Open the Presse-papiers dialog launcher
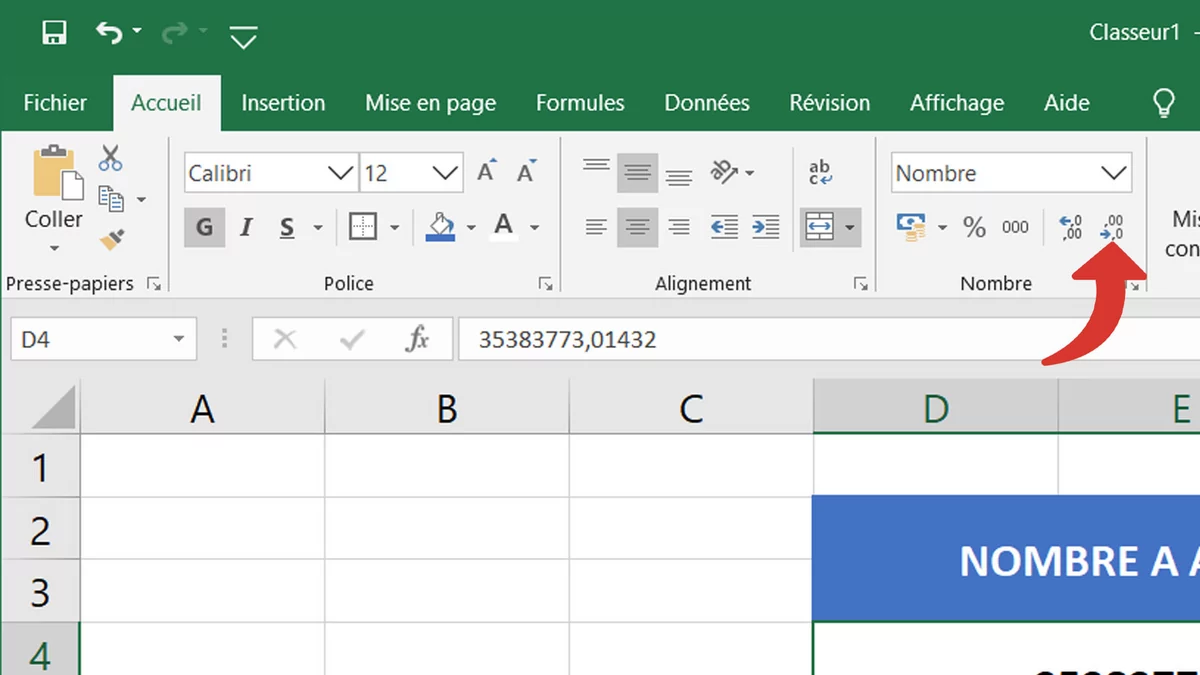The width and height of the screenshot is (1200, 675). [x=154, y=285]
